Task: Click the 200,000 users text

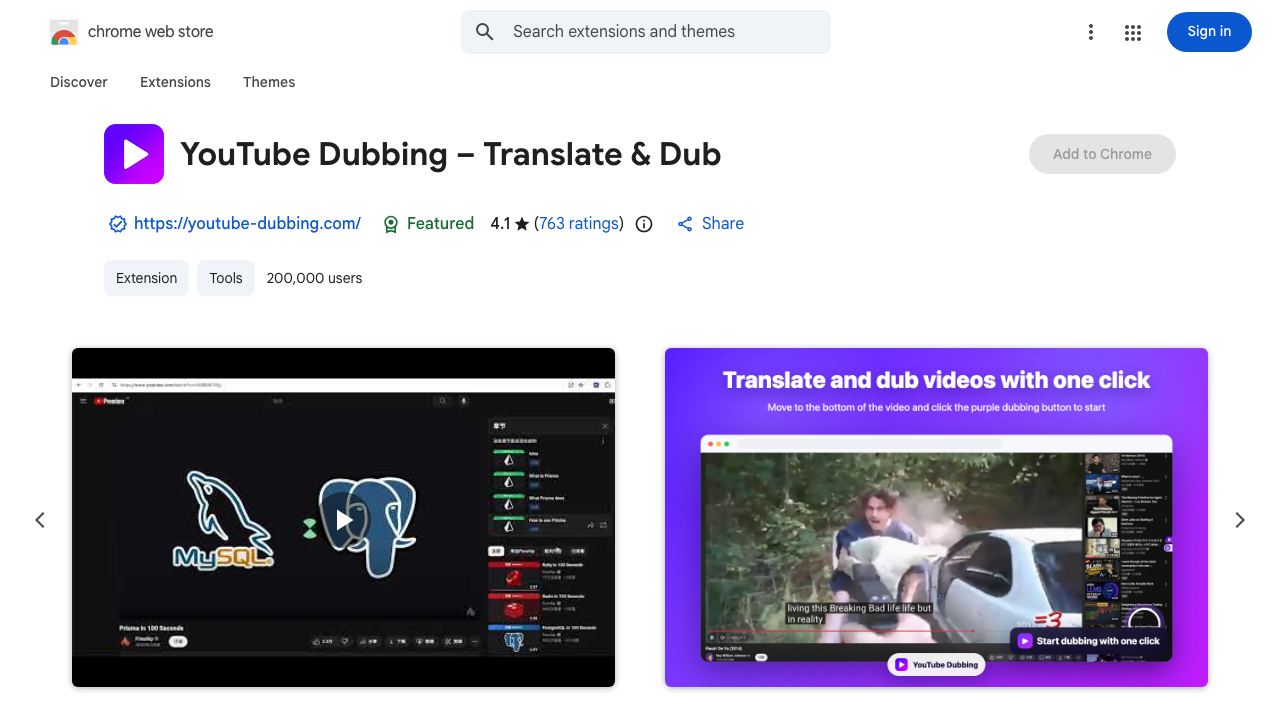Action: (x=314, y=278)
